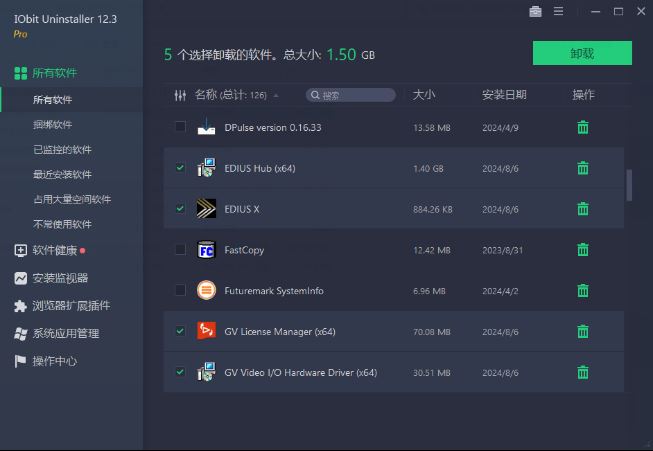Click trash icon for GV Video I/O Driver
The height and width of the screenshot is (451, 653).
point(583,372)
